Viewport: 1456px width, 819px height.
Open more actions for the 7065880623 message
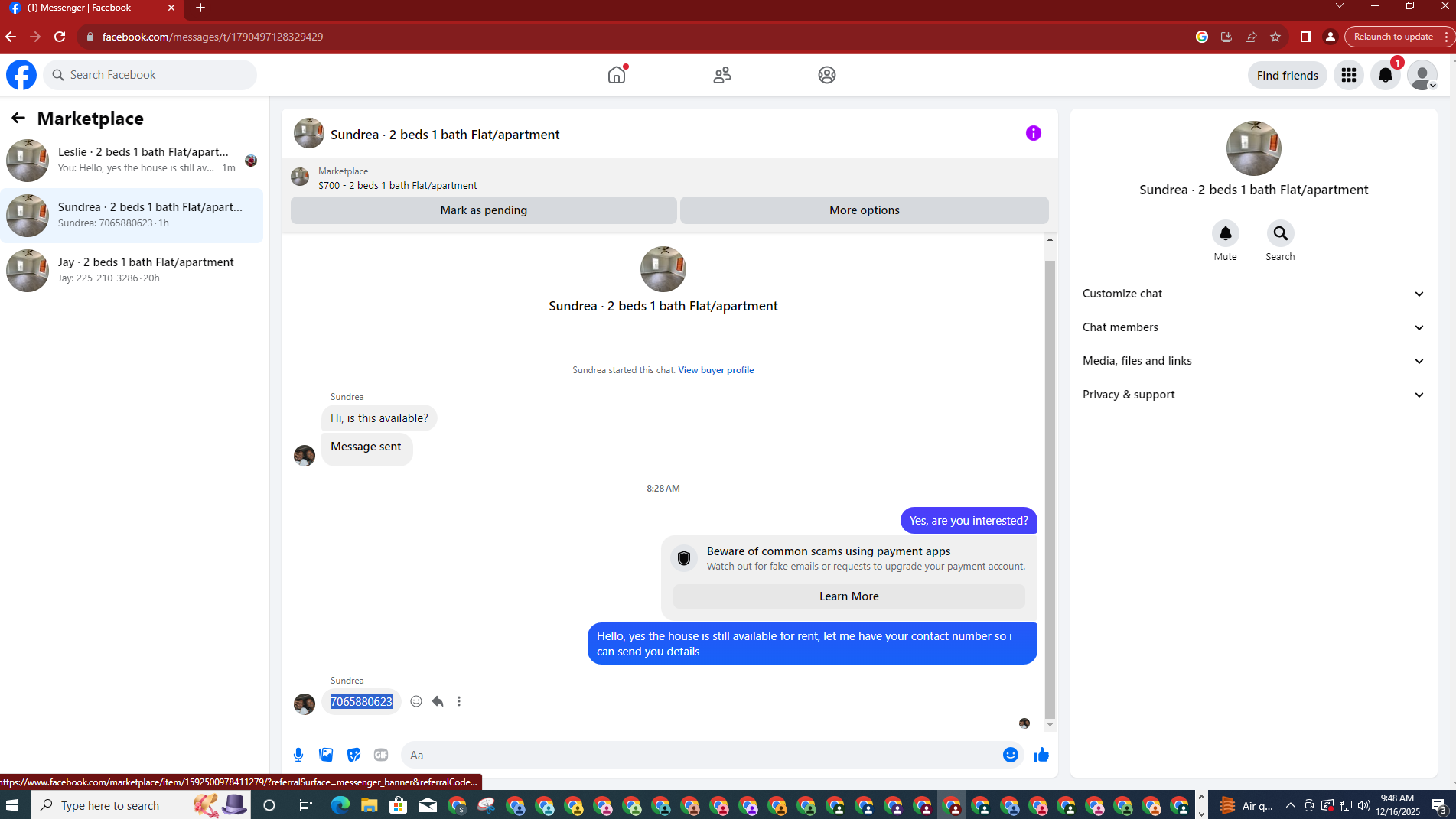point(459,701)
